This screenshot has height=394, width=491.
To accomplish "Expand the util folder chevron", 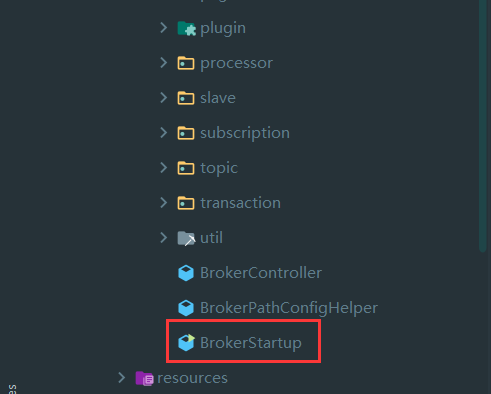I will pos(163,238).
